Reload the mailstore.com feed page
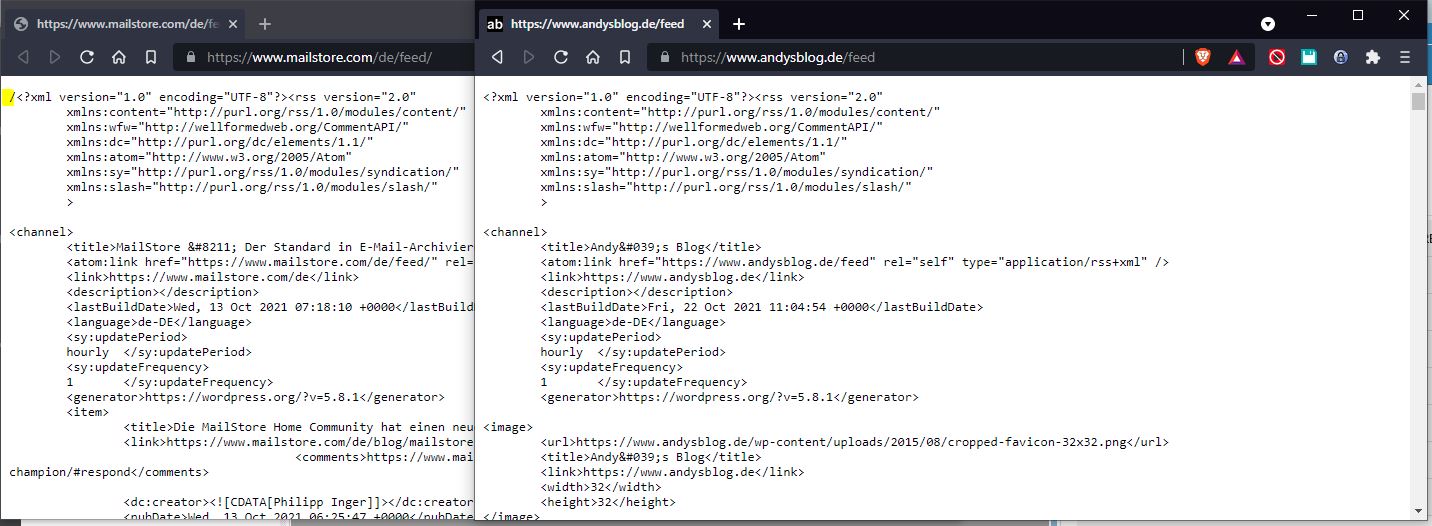Screen dimensions: 1432x526 [x=87, y=57]
